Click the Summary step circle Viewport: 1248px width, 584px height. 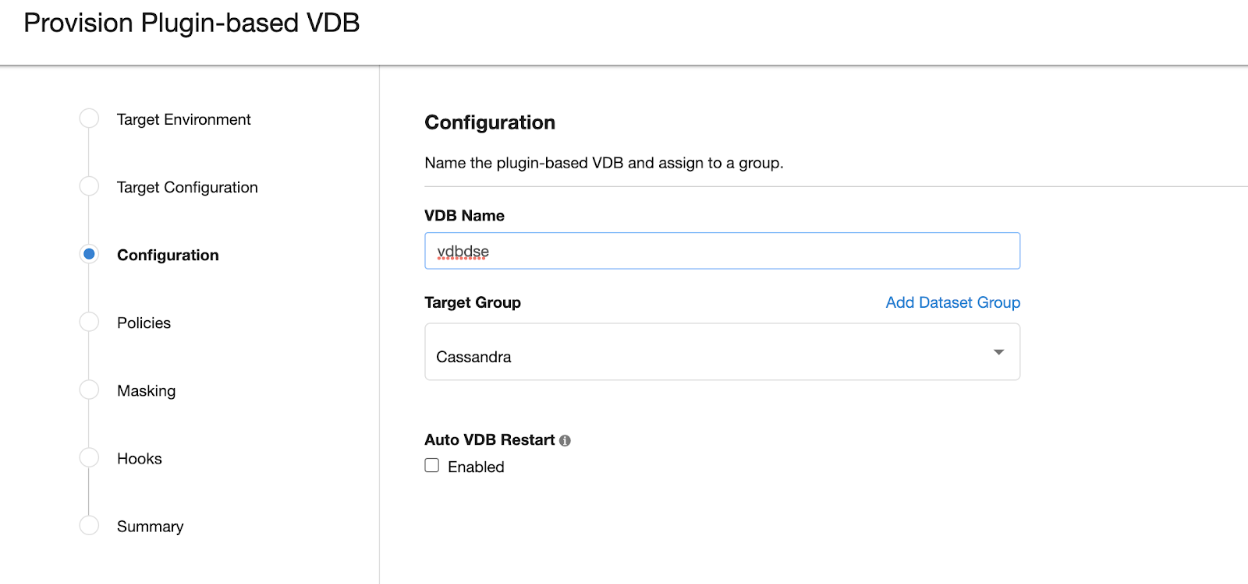pos(89,526)
